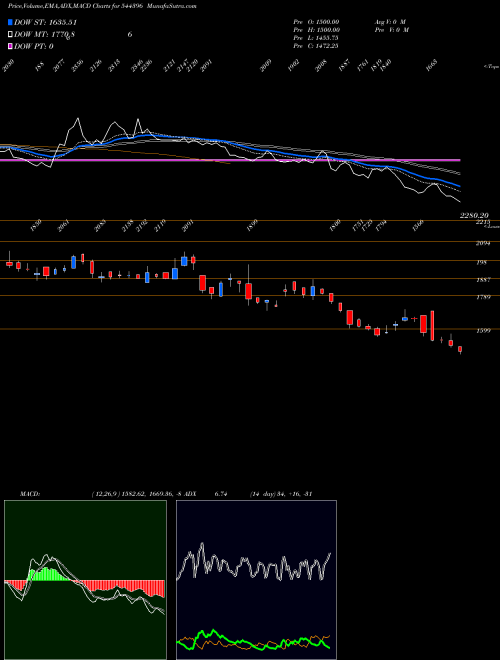Click the 2280.20 price label
Image resolution: width=500 pixels, height=660 pixels.
click(474, 215)
